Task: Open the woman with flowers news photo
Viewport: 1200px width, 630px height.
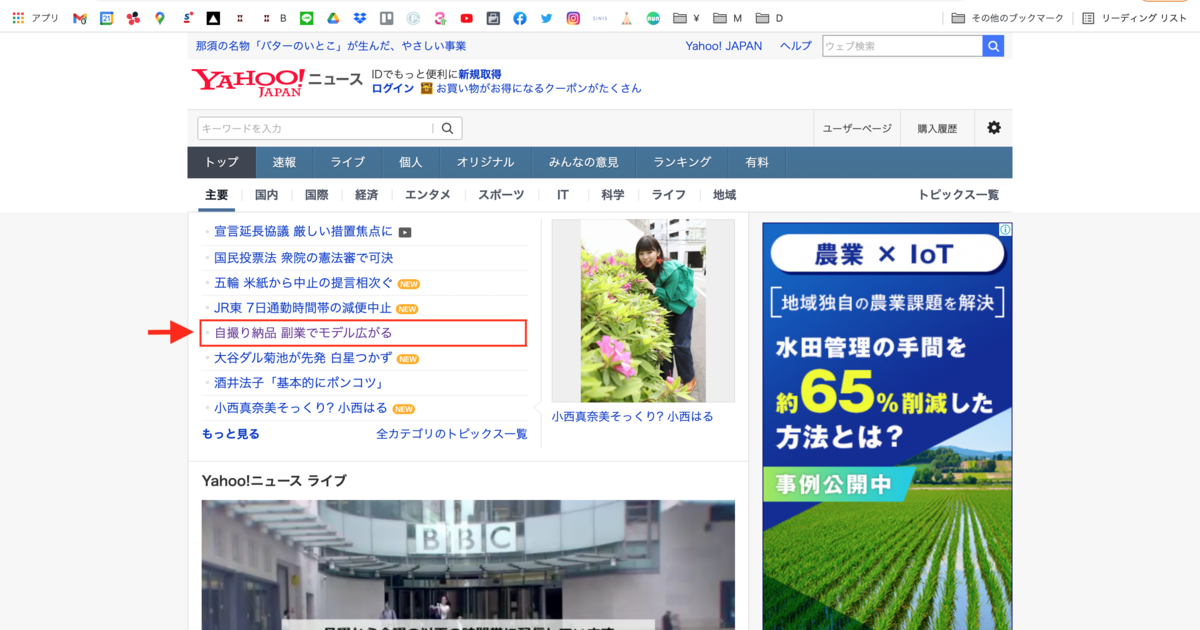Action: [643, 311]
